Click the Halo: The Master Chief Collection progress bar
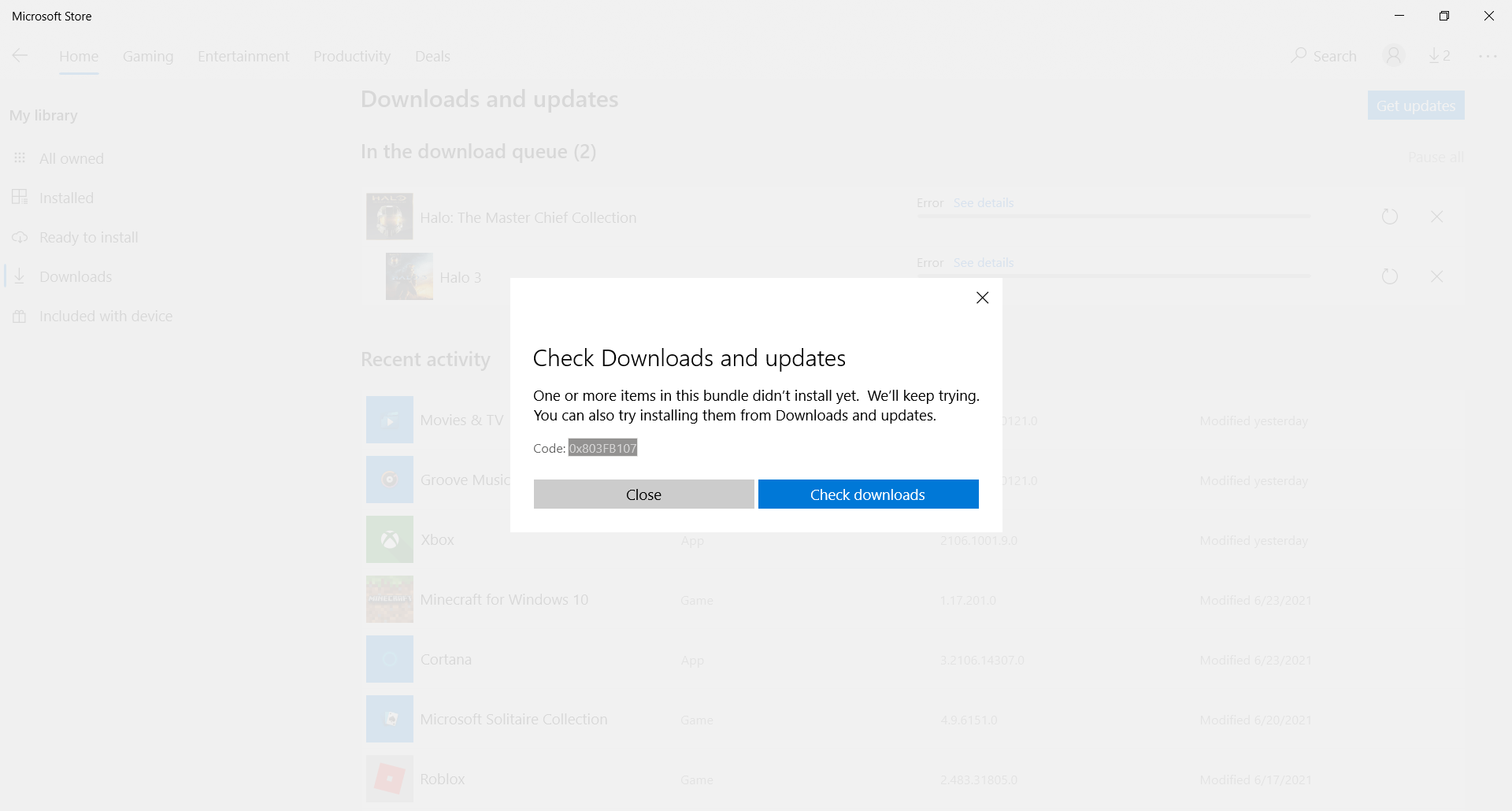The image size is (1512, 811). tap(1114, 216)
